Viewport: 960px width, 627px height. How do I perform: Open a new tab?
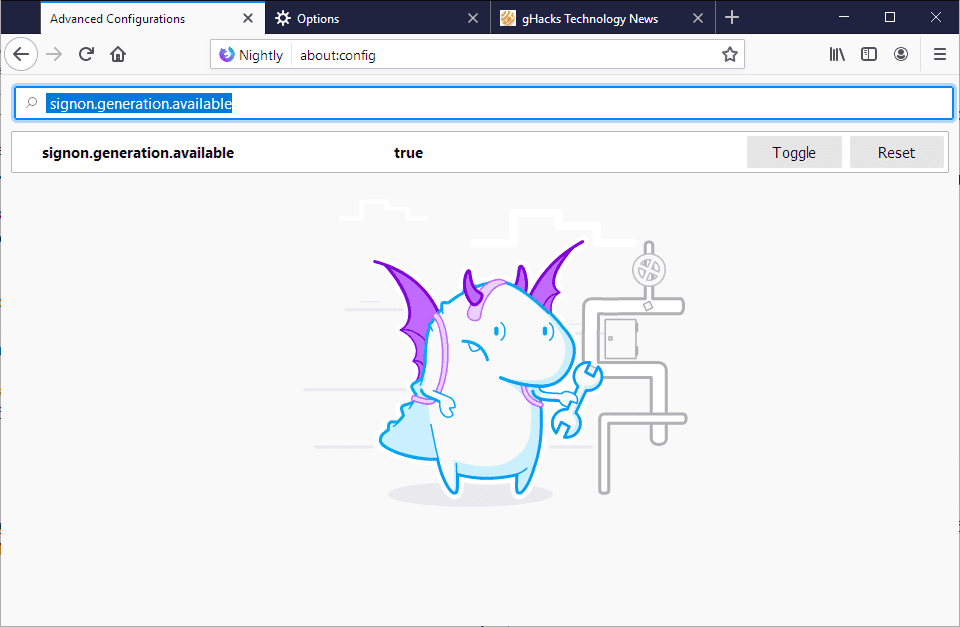(x=732, y=18)
